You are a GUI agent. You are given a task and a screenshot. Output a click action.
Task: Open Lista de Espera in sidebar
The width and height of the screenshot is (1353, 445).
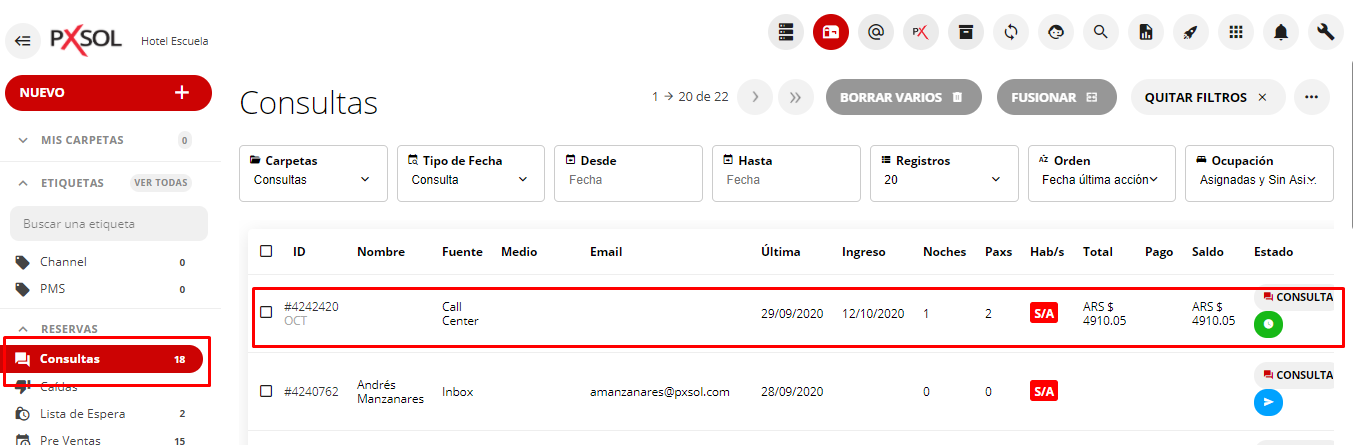[x=82, y=413]
